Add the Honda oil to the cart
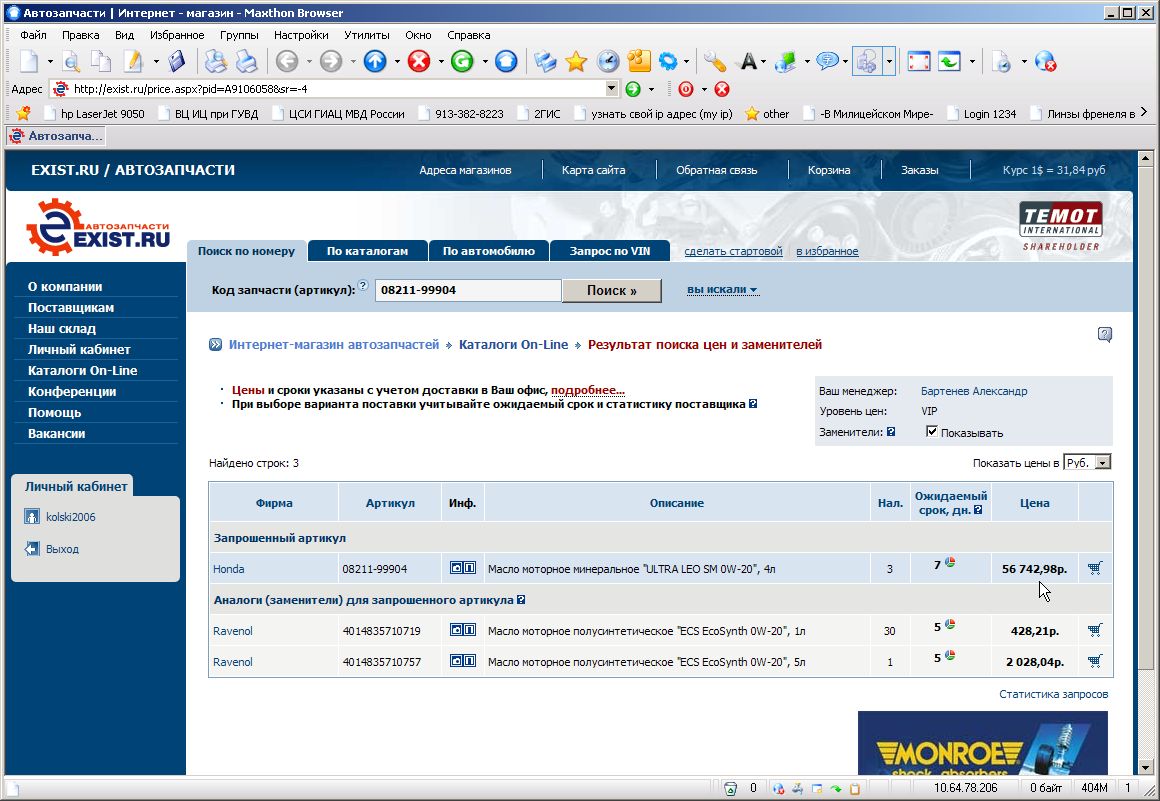Screen dimensions: 1160x801 pyautogui.click(x=1095, y=568)
